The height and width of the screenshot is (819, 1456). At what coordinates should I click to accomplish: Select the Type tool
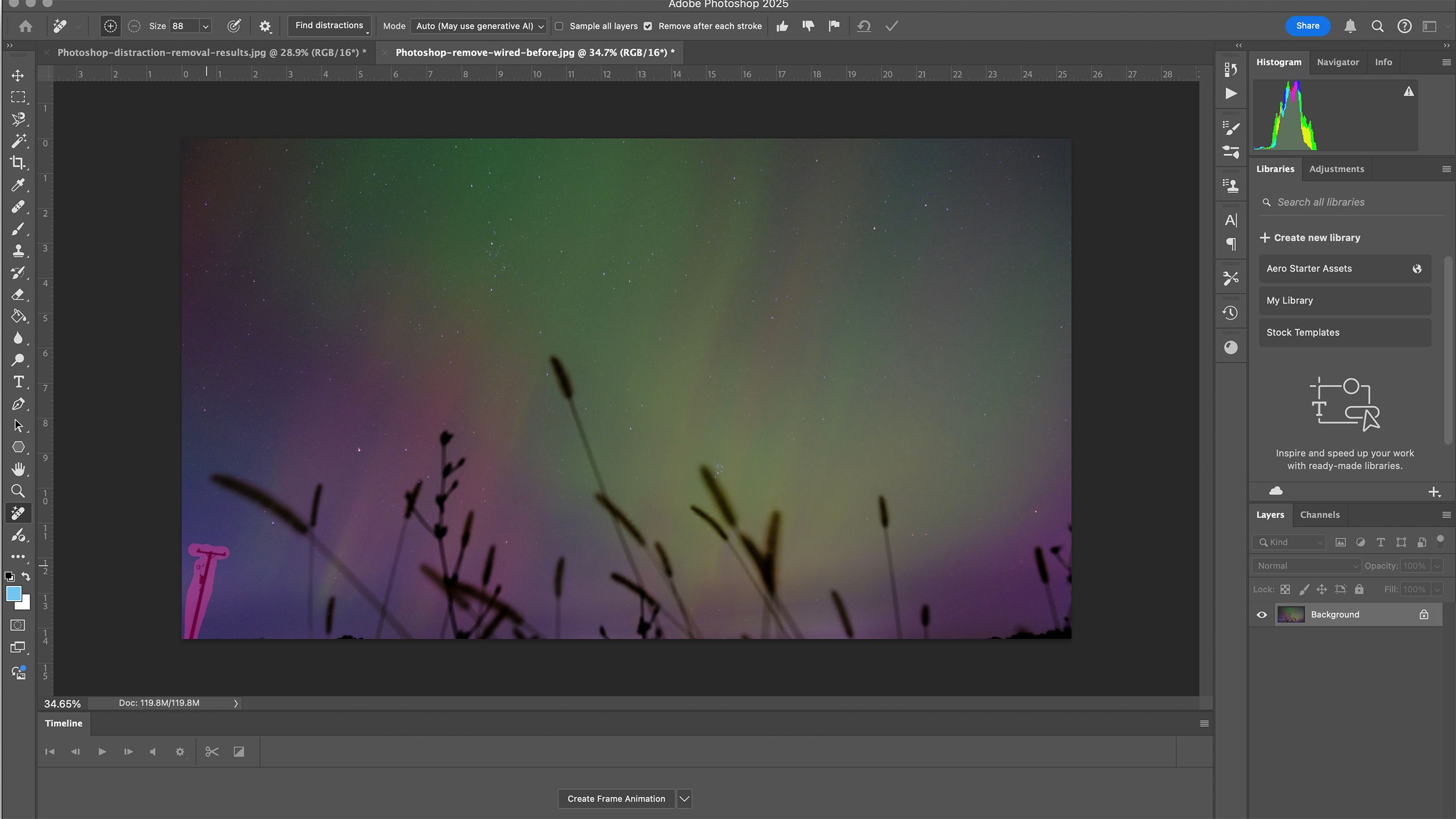coord(18,382)
